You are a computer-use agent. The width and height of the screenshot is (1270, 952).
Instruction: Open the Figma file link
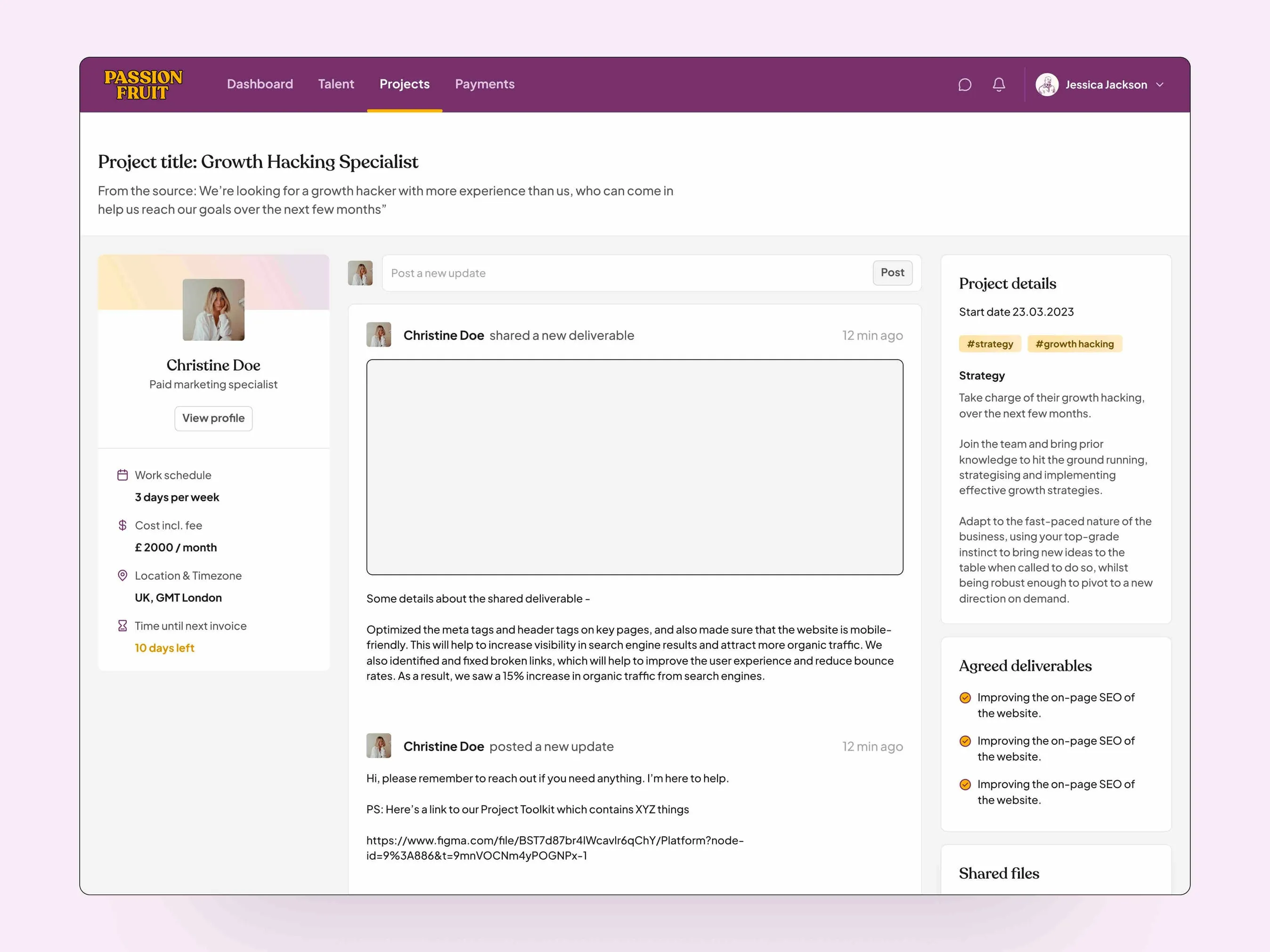tap(554, 848)
